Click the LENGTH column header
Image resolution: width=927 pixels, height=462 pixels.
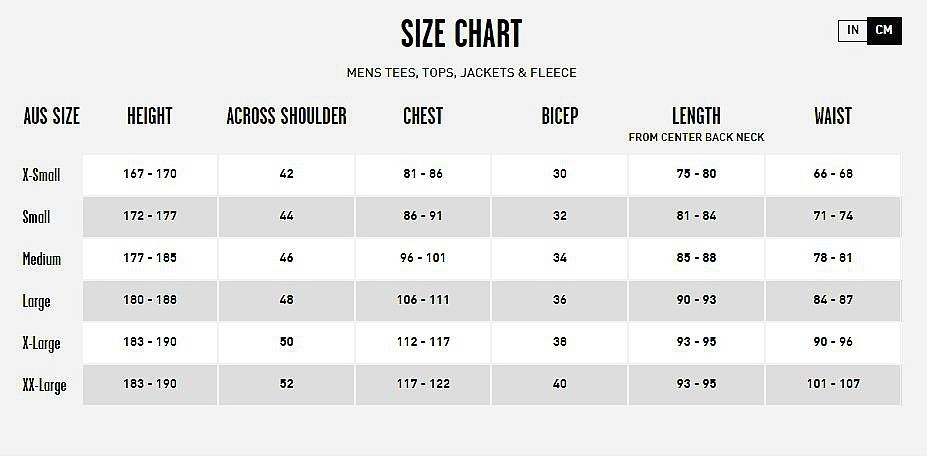[696, 116]
